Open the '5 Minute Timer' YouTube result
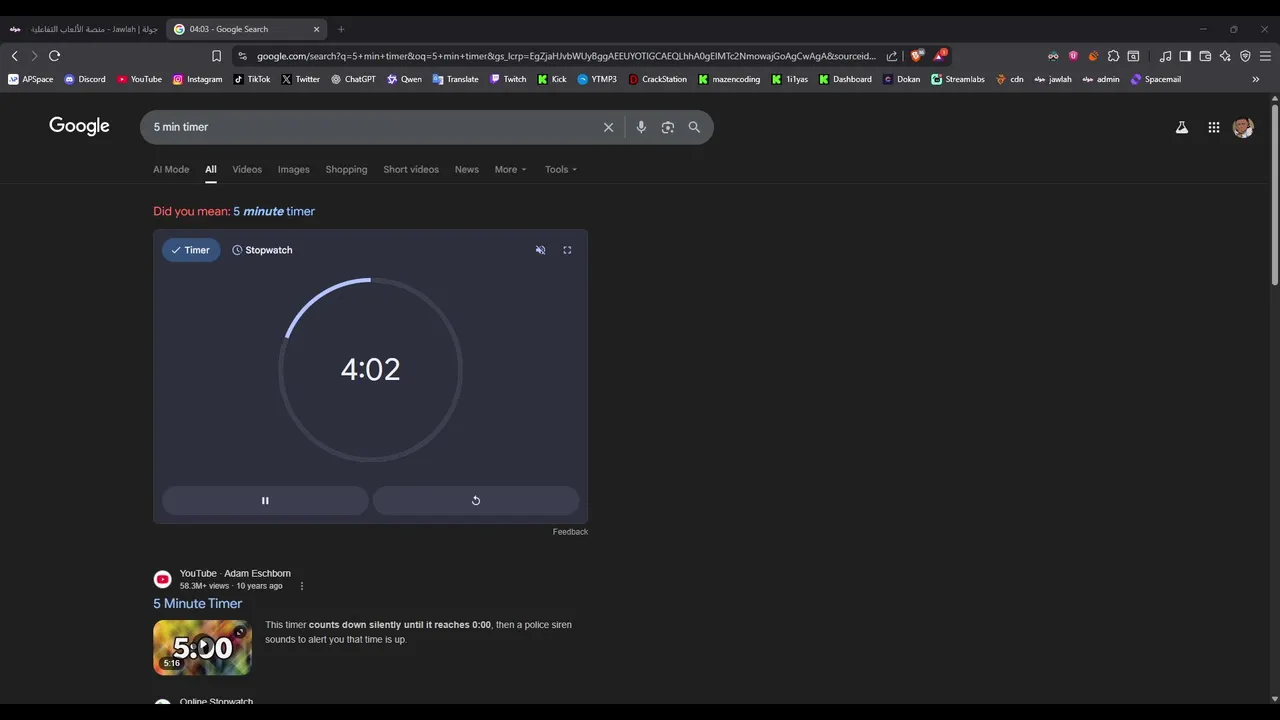 click(197, 603)
